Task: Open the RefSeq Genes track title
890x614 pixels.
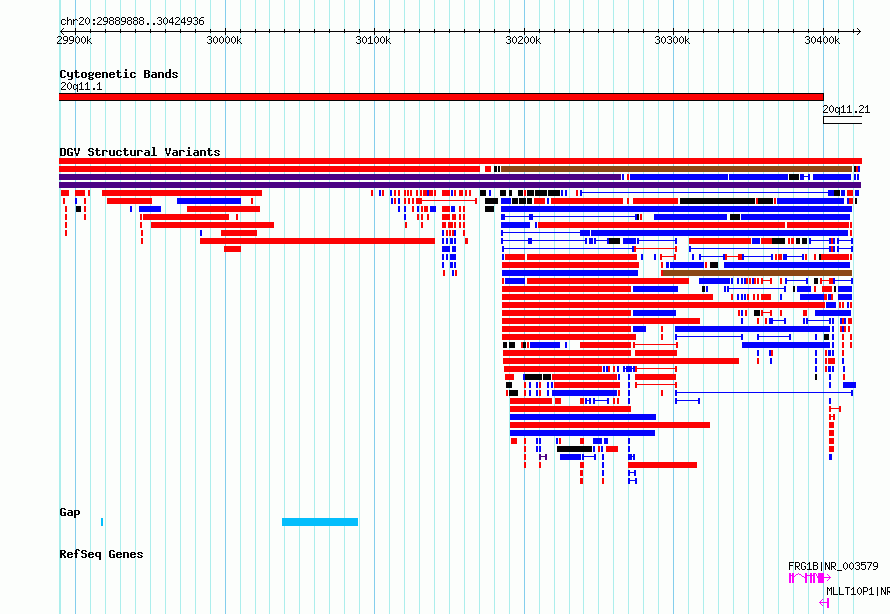Action: click(x=101, y=554)
